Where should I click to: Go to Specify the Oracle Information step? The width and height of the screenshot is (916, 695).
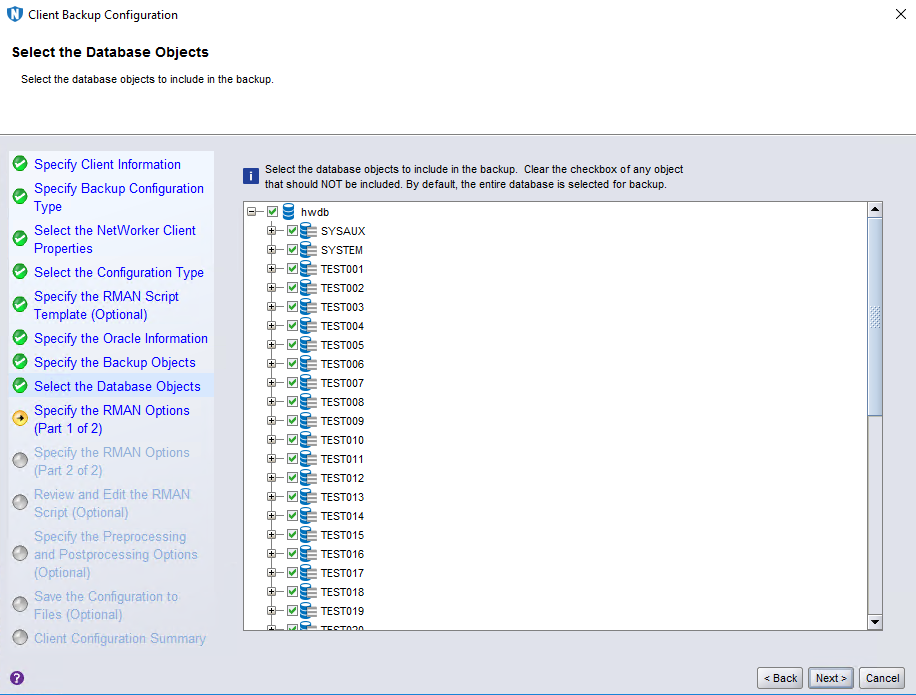120,338
